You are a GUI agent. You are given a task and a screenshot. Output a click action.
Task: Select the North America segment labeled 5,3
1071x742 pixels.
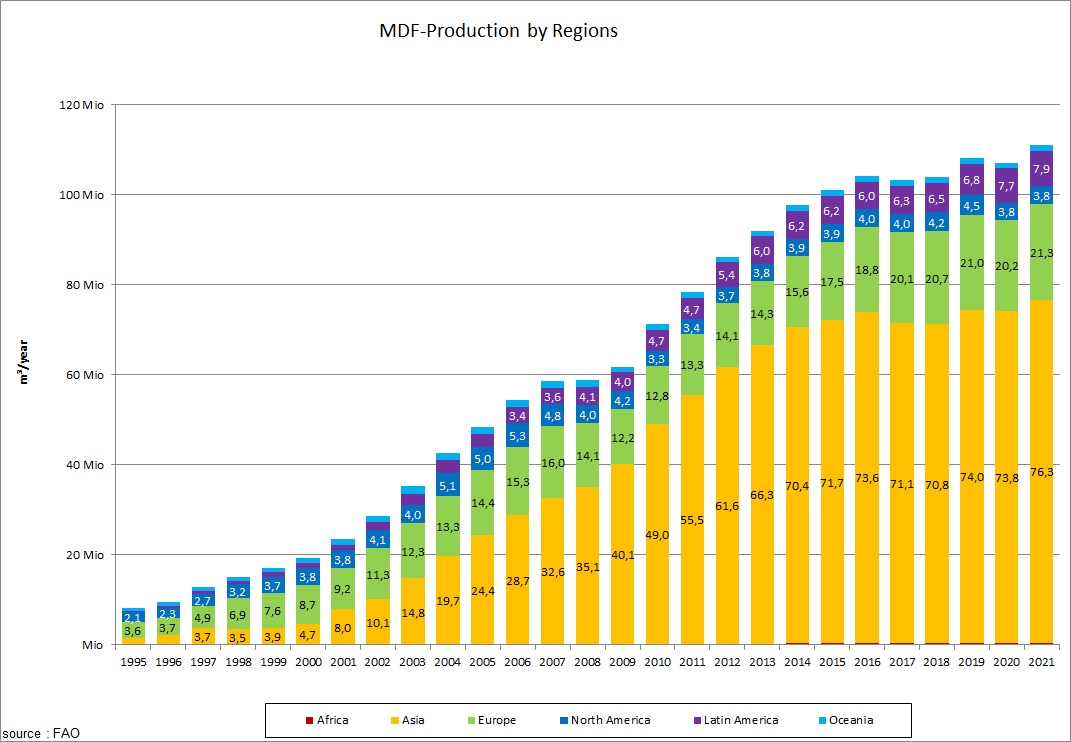(x=518, y=435)
